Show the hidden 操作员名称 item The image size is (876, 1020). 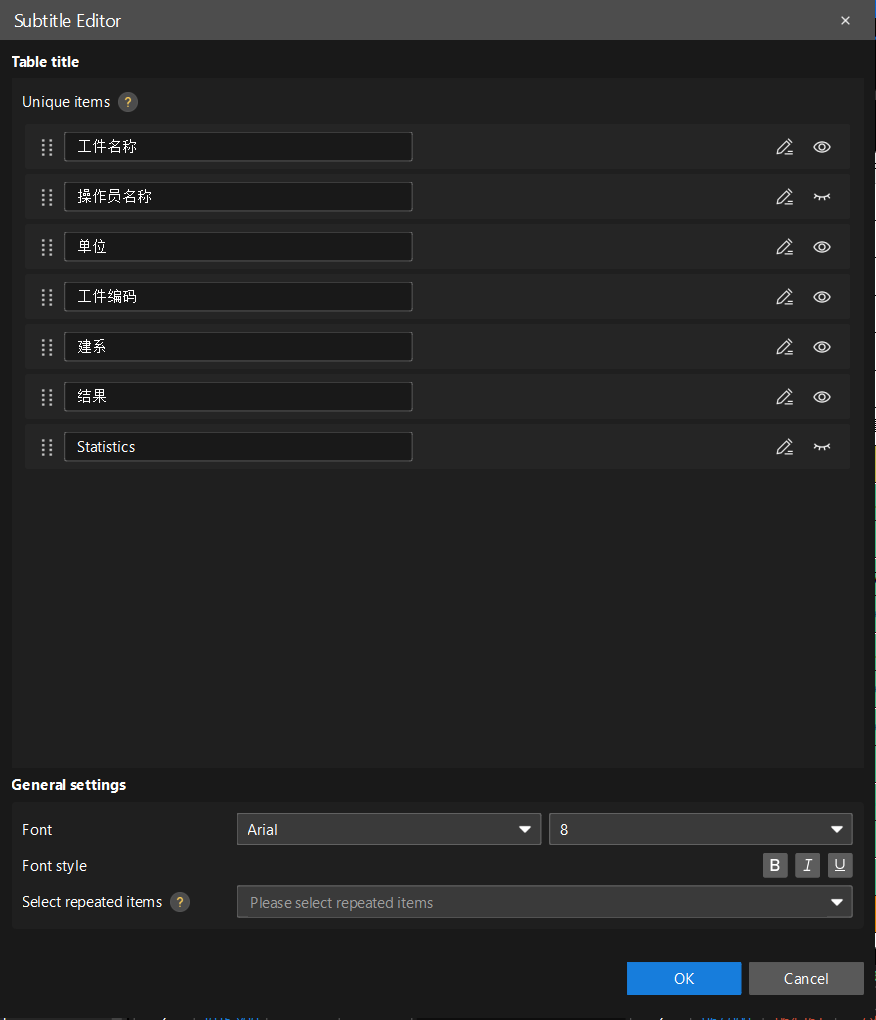tap(821, 196)
